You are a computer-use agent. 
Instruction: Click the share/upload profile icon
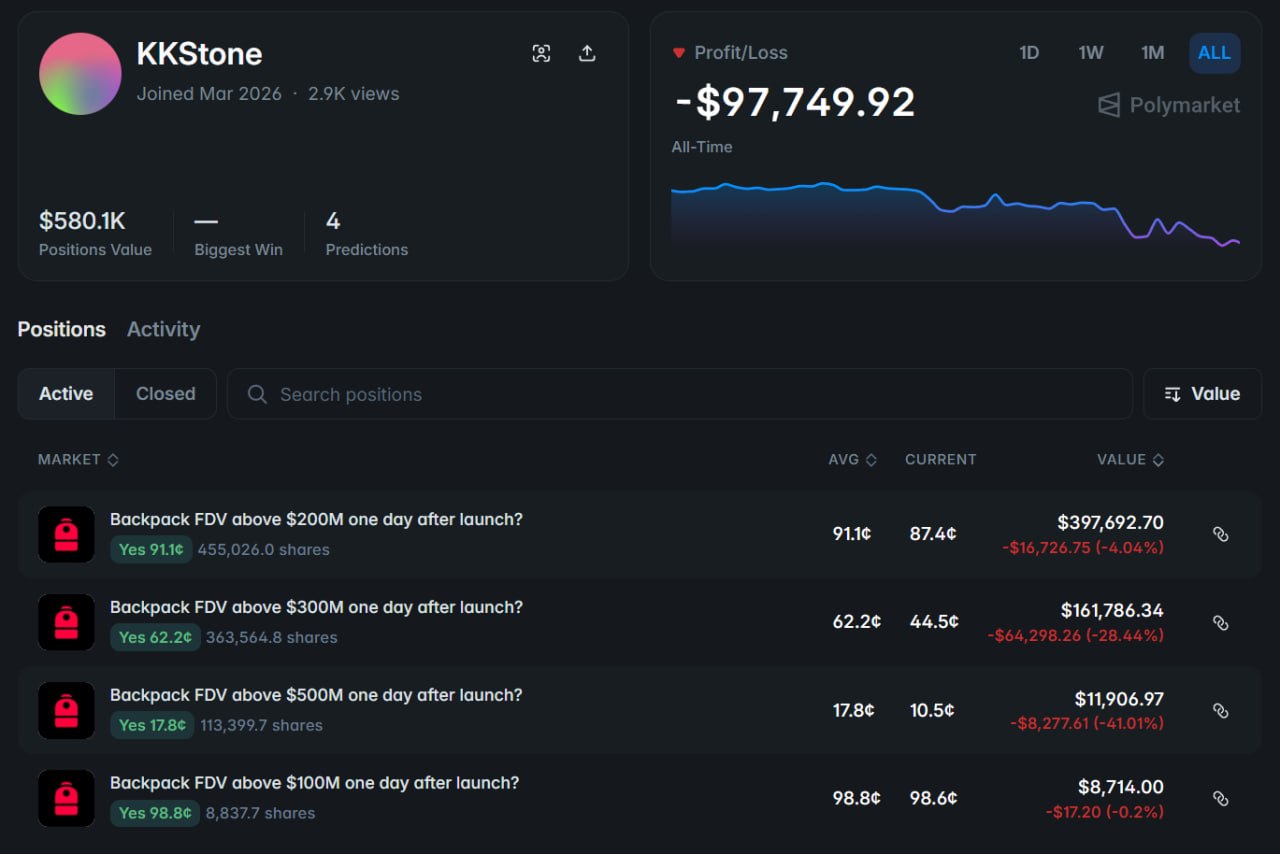(587, 54)
